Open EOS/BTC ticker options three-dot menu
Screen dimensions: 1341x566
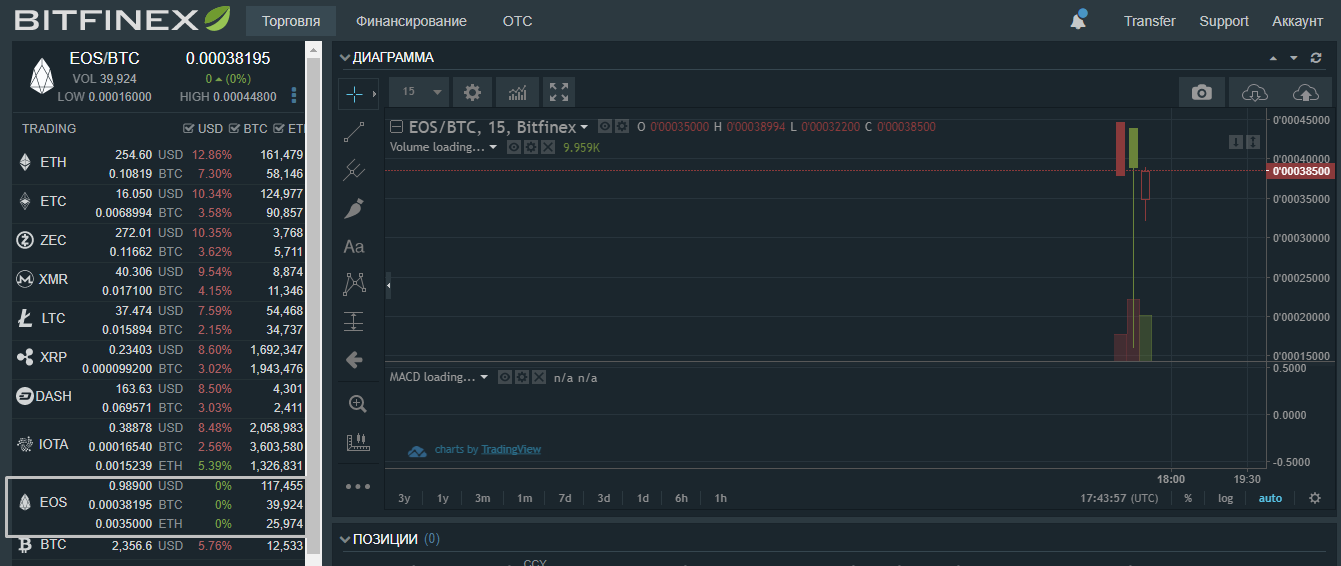(x=294, y=95)
